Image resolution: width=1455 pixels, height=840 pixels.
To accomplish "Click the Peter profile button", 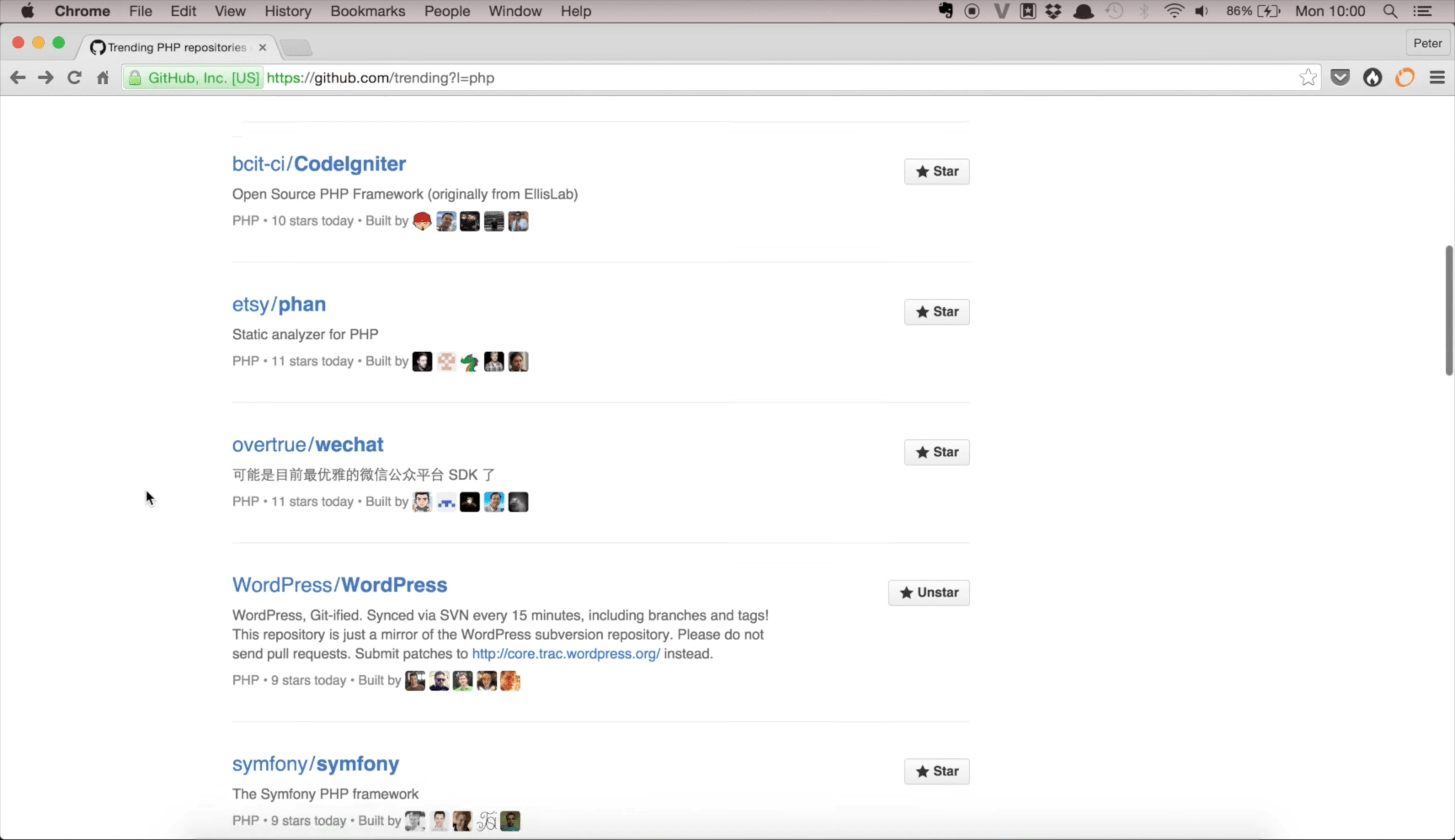I will 1427,43.
